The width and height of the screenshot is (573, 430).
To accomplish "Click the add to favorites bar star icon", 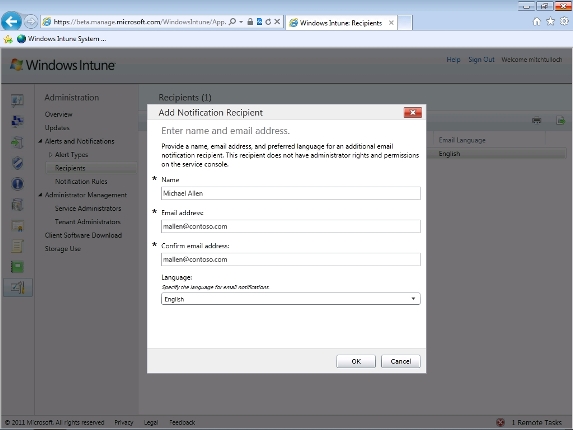I will point(8,39).
